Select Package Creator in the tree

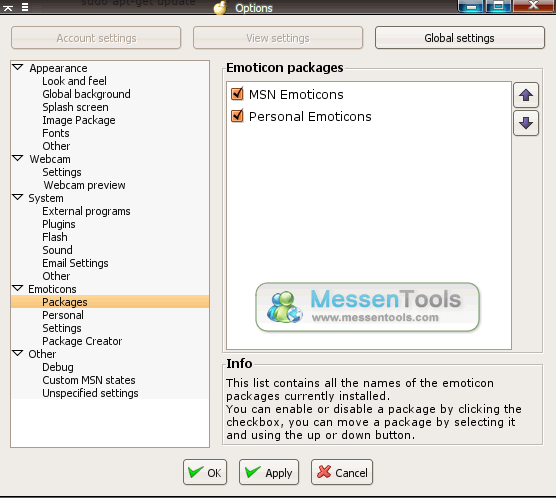click(82, 341)
